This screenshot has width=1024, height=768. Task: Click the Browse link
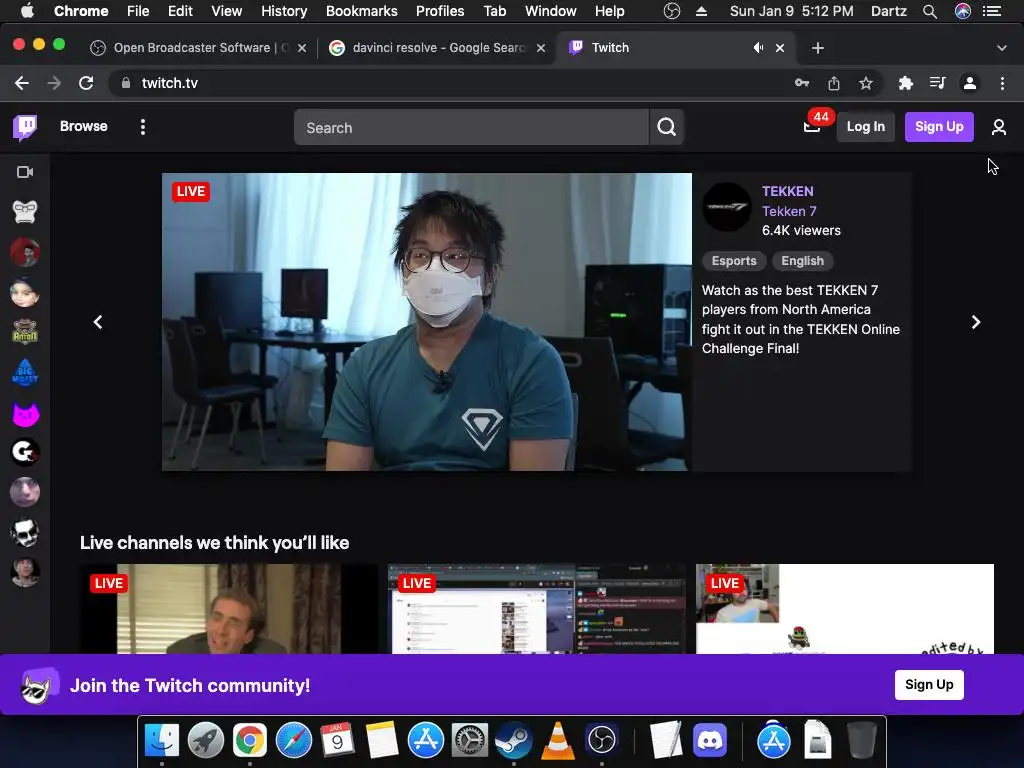point(84,126)
